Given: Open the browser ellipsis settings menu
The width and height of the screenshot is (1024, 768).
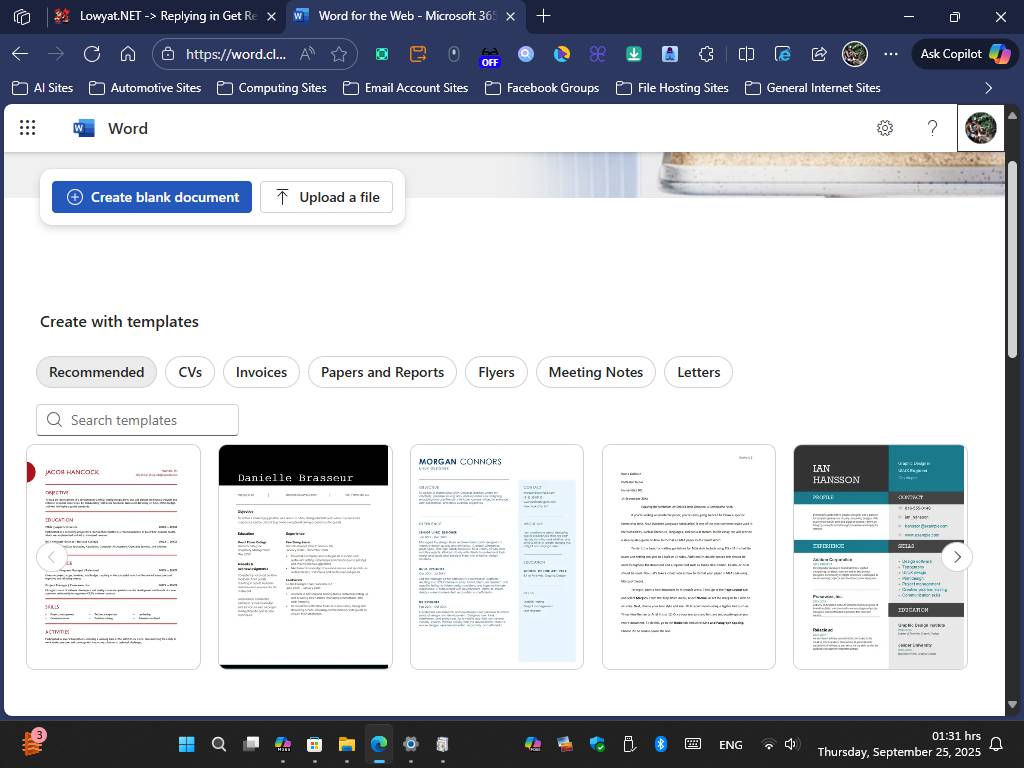Looking at the screenshot, I should [891, 54].
